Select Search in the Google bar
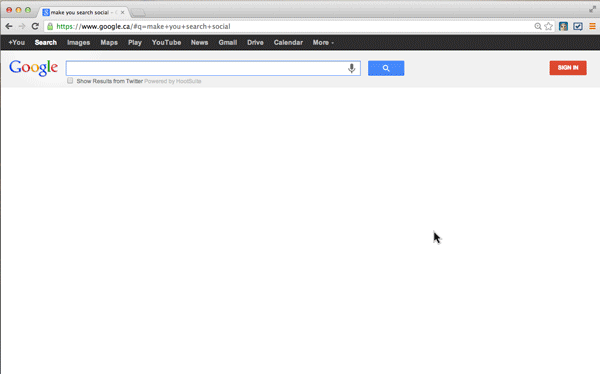Viewport: 600px width, 374px height. click(x=46, y=42)
